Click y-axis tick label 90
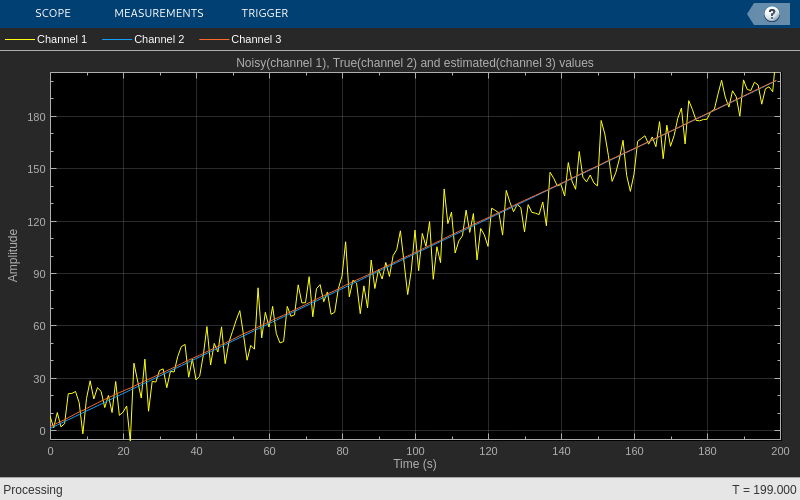The height and width of the screenshot is (500, 800). click(x=39, y=274)
